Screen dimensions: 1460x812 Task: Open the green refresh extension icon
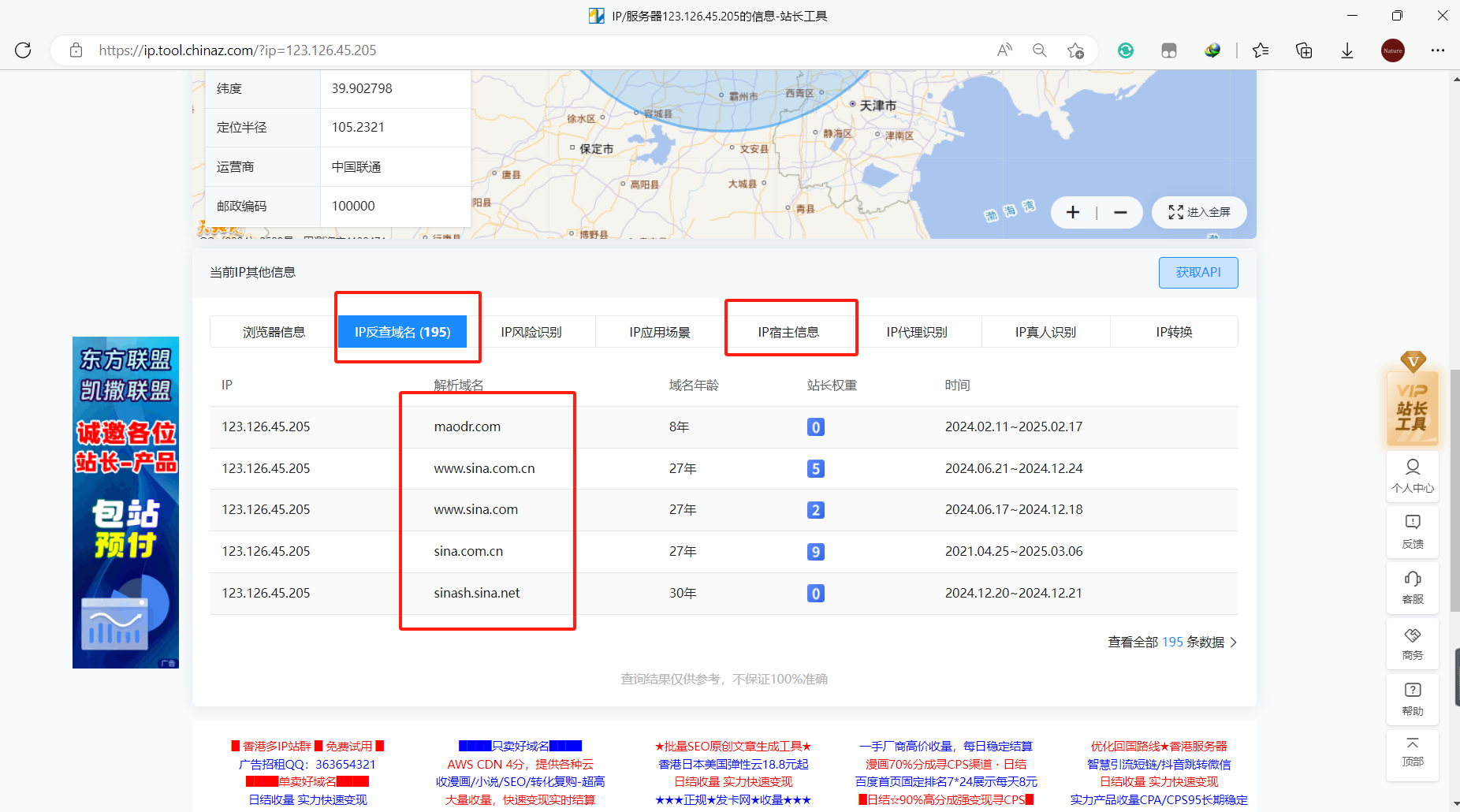(x=1126, y=50)
